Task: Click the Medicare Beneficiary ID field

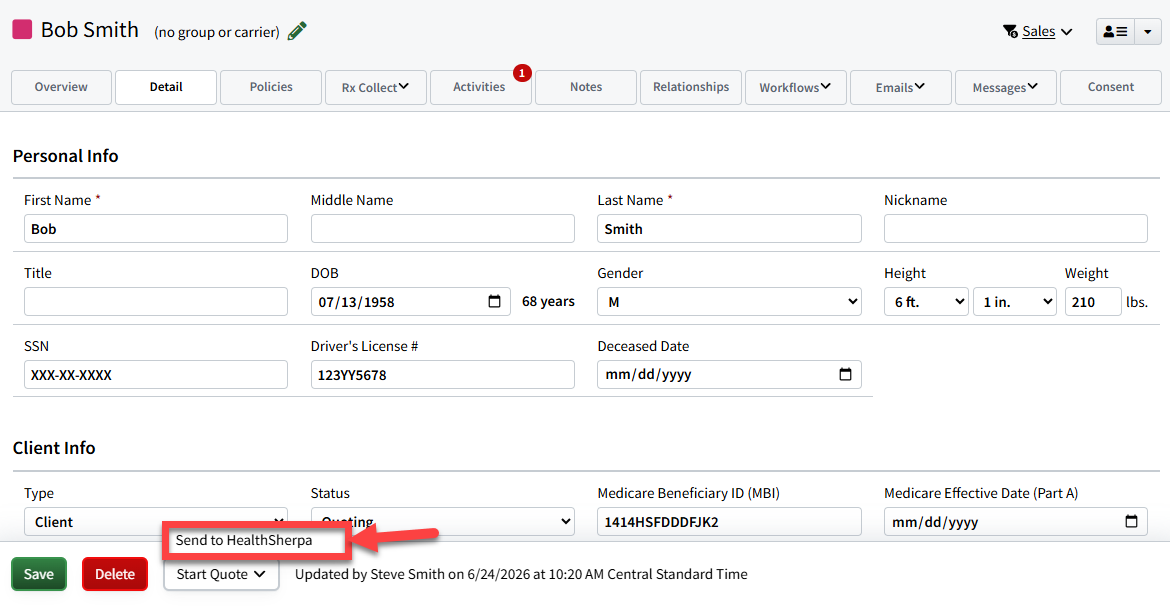Action: (x=729, y=522)
